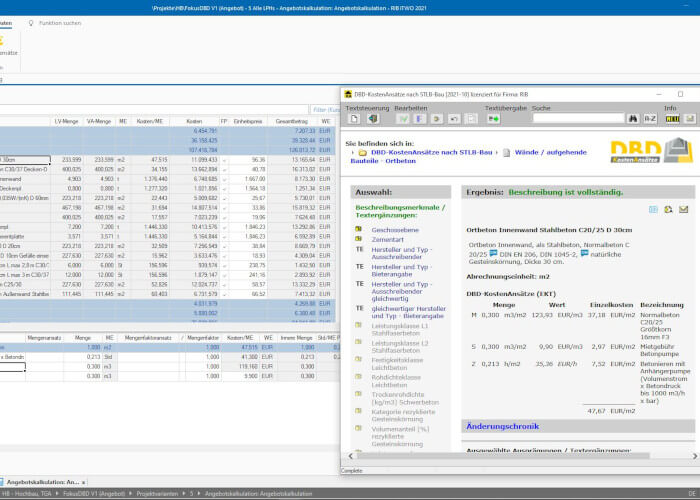Click the blue bracket icon under Bearbeiten
Image resolution: width=700 pixels, height=500 pixels.
point(419,119)
